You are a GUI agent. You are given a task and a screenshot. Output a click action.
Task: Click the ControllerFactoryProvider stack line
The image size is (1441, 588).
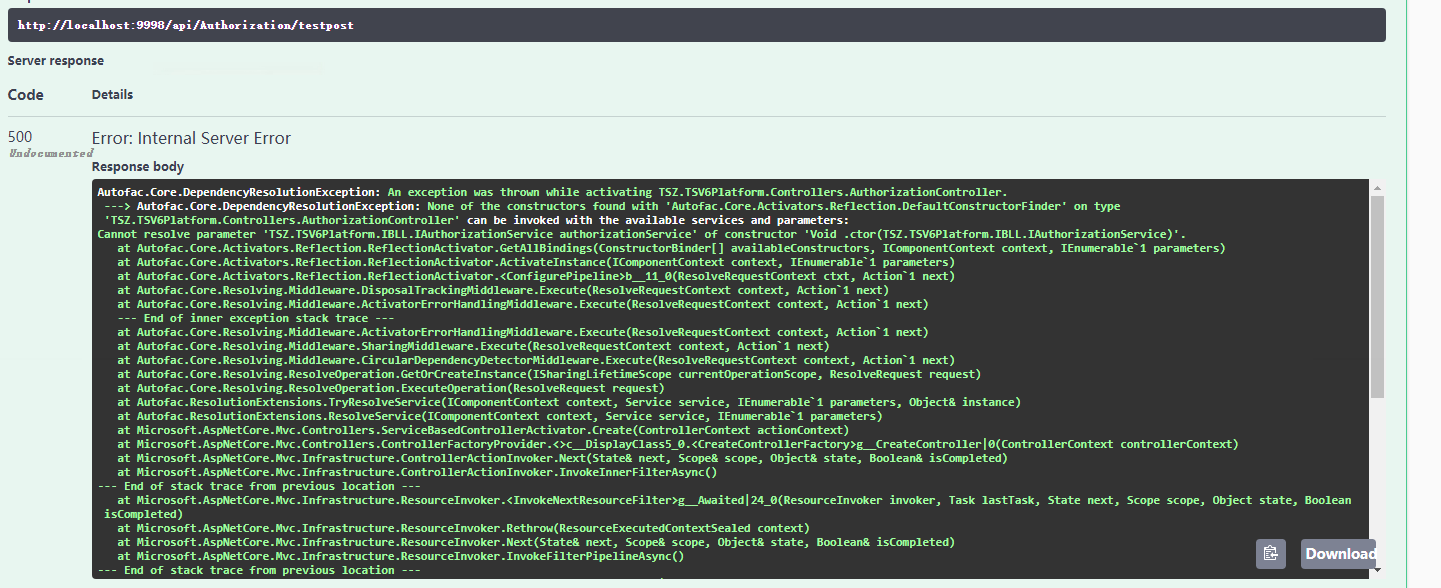[678, 444]
